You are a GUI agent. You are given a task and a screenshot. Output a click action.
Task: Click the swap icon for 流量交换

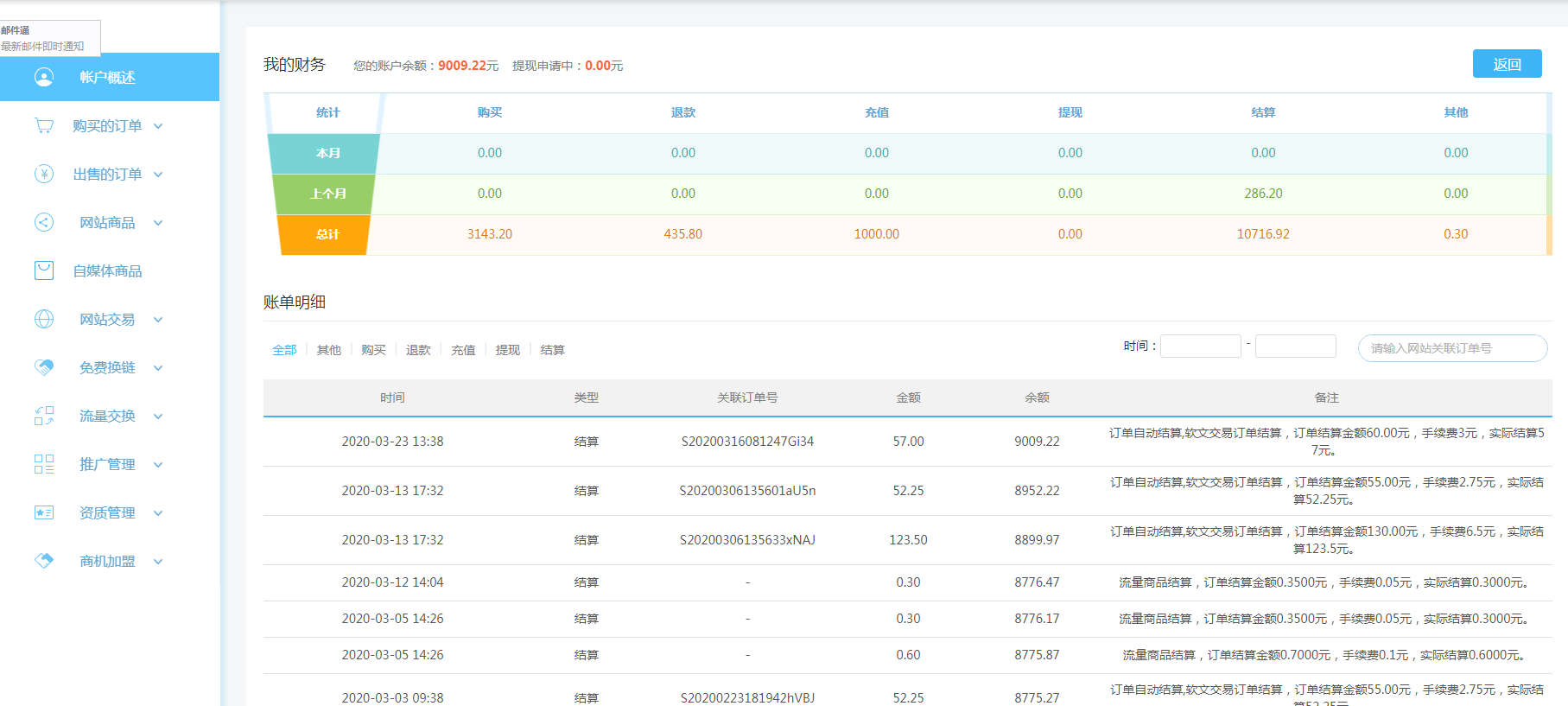[44, 416]
